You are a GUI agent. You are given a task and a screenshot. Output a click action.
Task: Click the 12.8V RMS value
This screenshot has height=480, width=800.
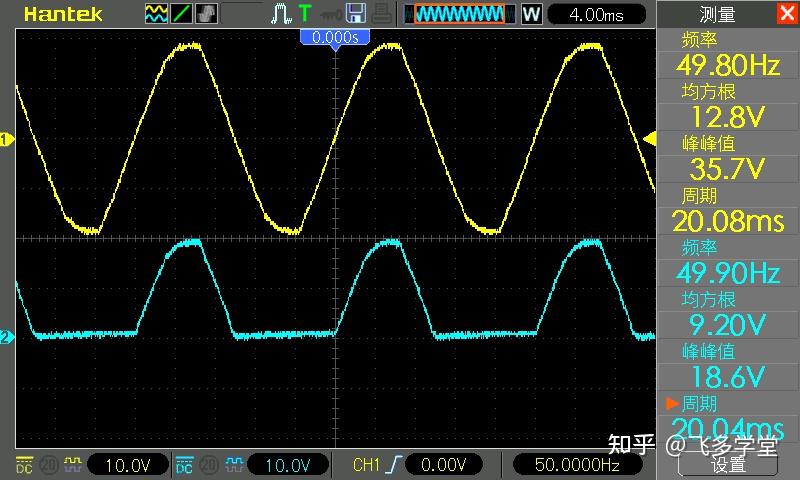point(728,117)
